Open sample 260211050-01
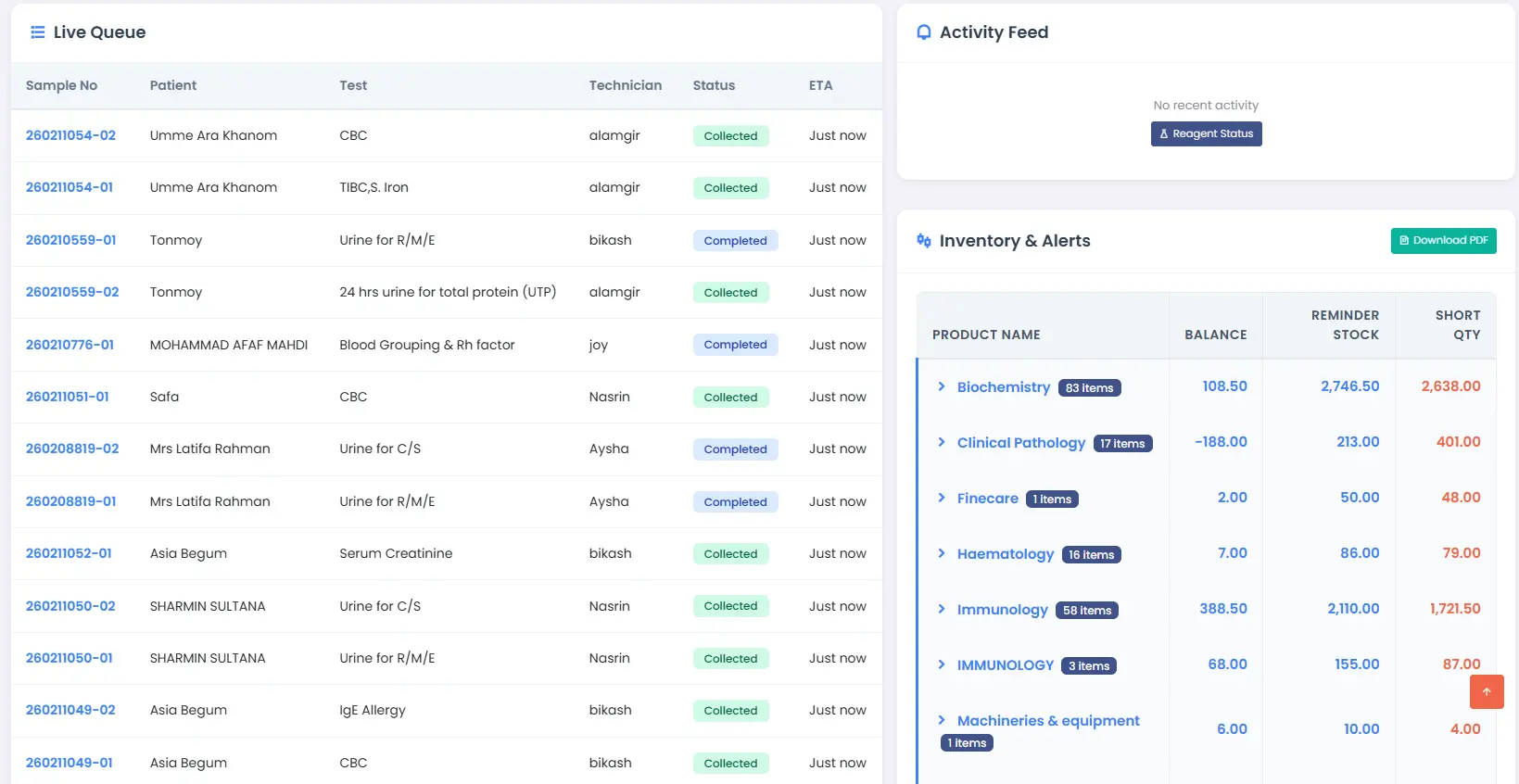1519x784 pixels. coord(70,658)
